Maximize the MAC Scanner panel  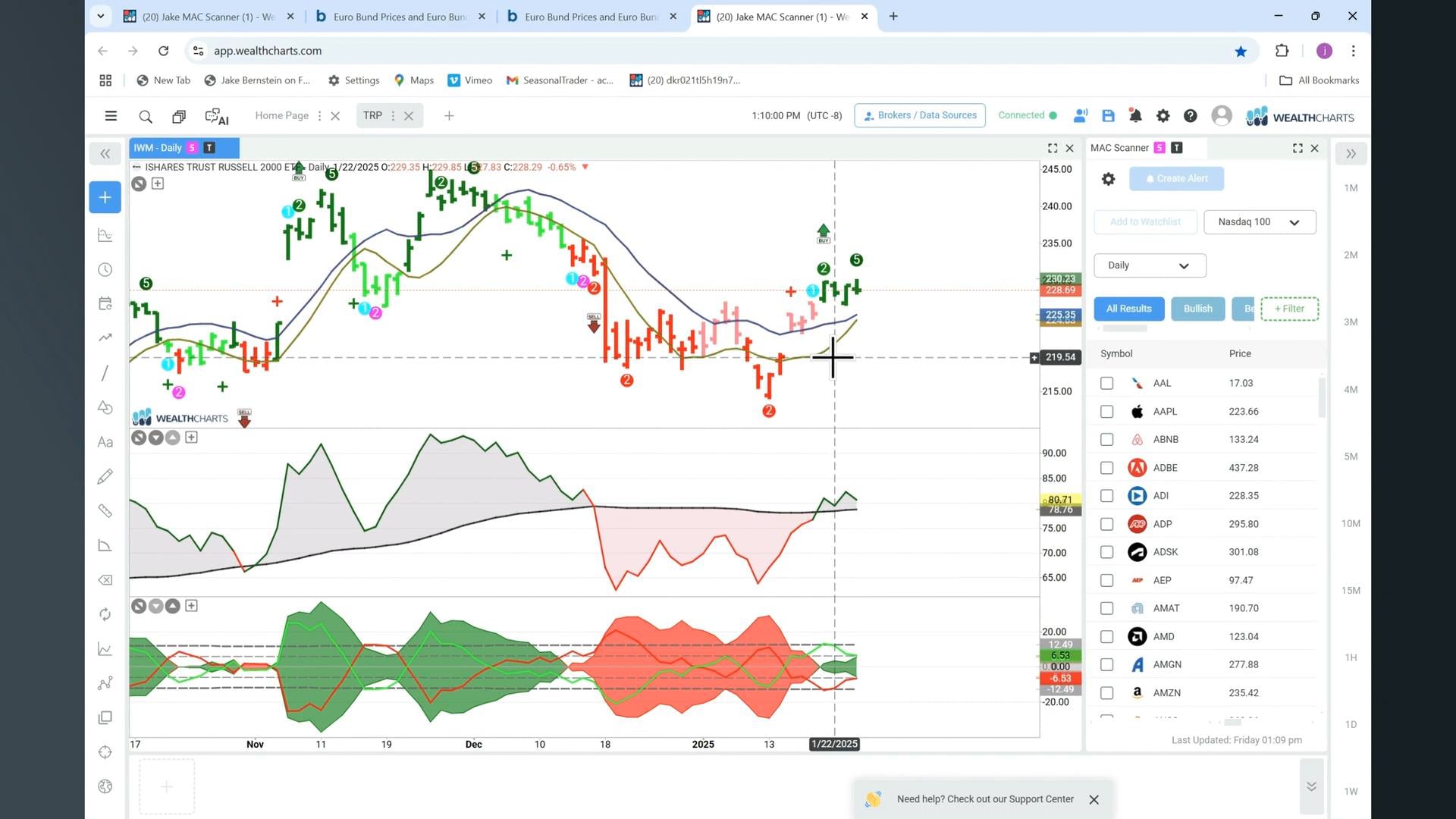pyautogui.click(x=1298, y=148)
